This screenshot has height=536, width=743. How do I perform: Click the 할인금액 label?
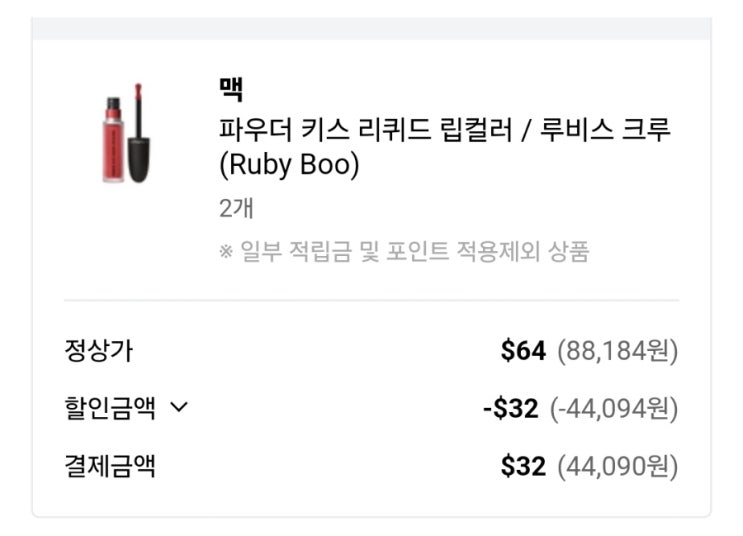pyautogui.click(x=108, y=408)
